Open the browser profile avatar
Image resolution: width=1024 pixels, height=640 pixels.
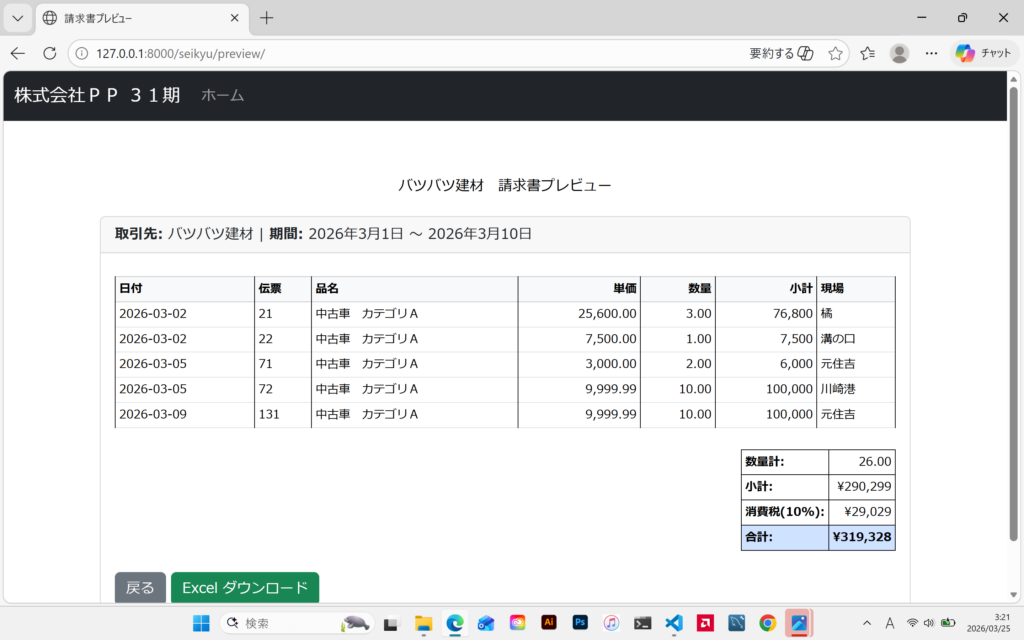(899, 53)
